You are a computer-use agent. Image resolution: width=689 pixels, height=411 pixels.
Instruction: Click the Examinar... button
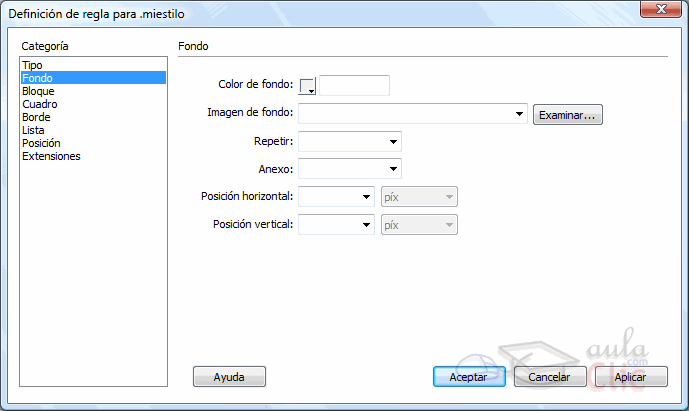(568, 115)
